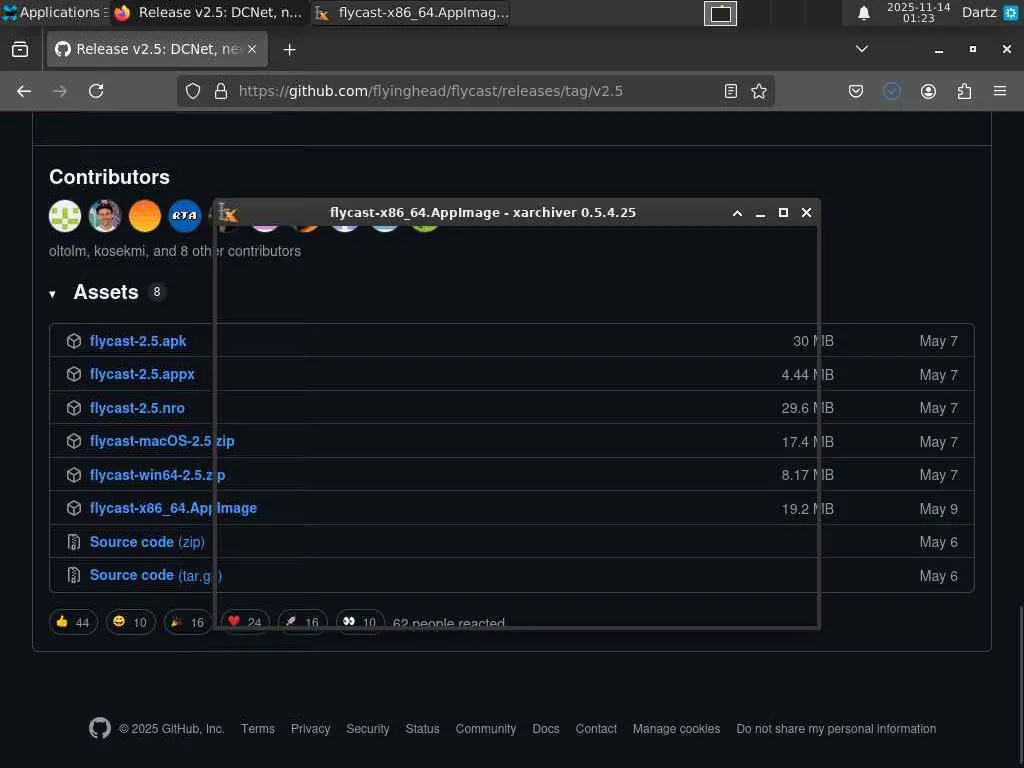Collapse the Assets section triangle
The width and height of the screenshot is (1024, 768).
pyautogui.click(x=52, y=294)
